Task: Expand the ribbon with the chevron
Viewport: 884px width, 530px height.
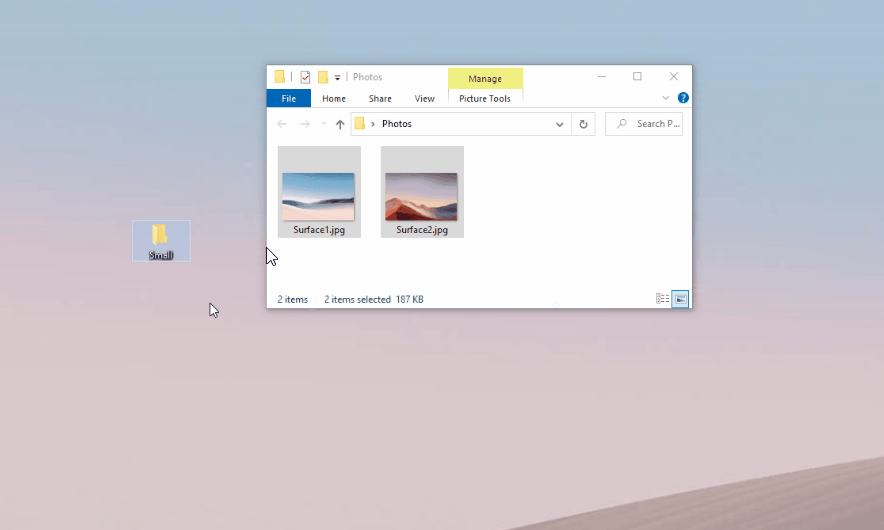Action: point(666,98)
